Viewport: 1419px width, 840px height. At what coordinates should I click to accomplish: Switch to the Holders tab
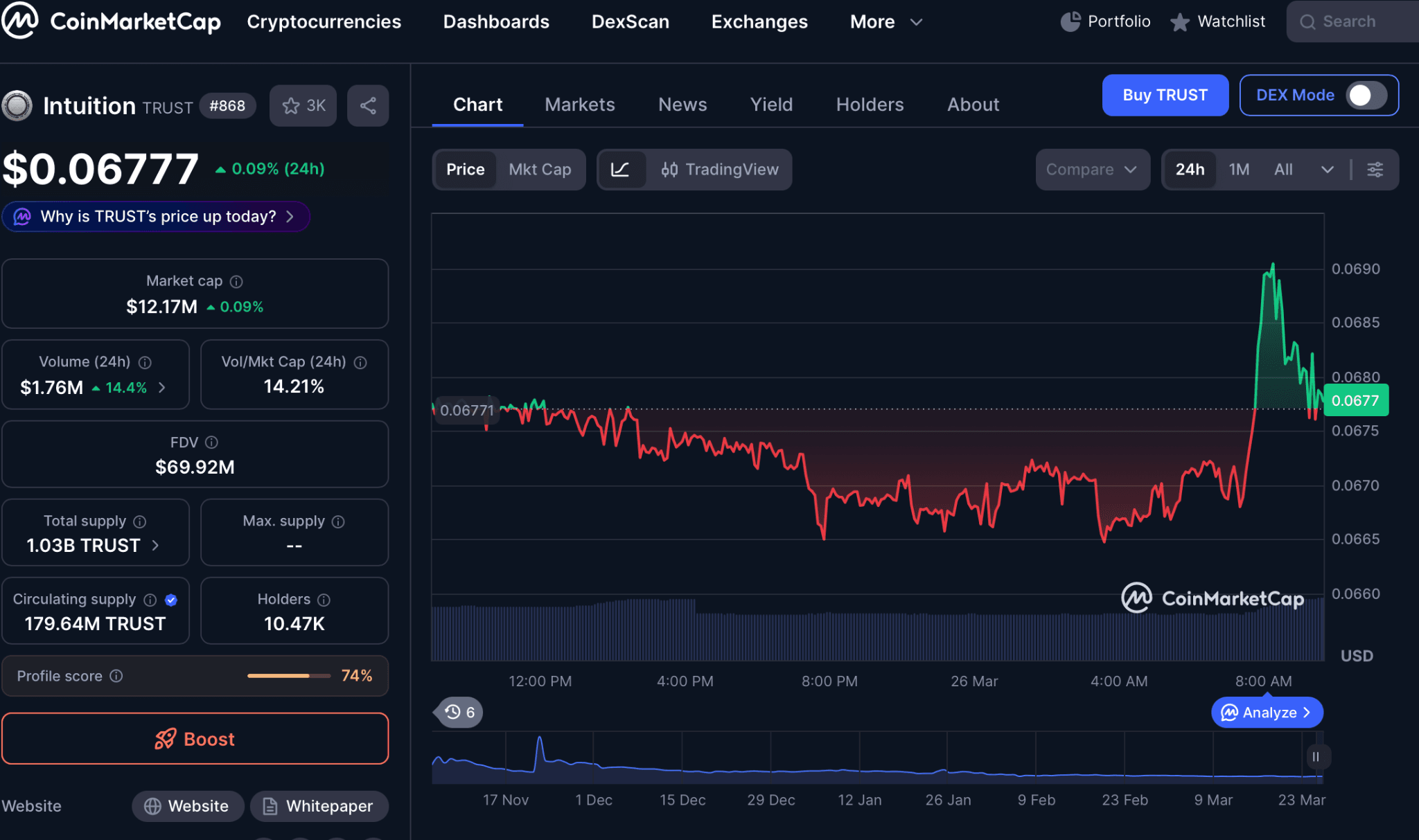[870, 105]
